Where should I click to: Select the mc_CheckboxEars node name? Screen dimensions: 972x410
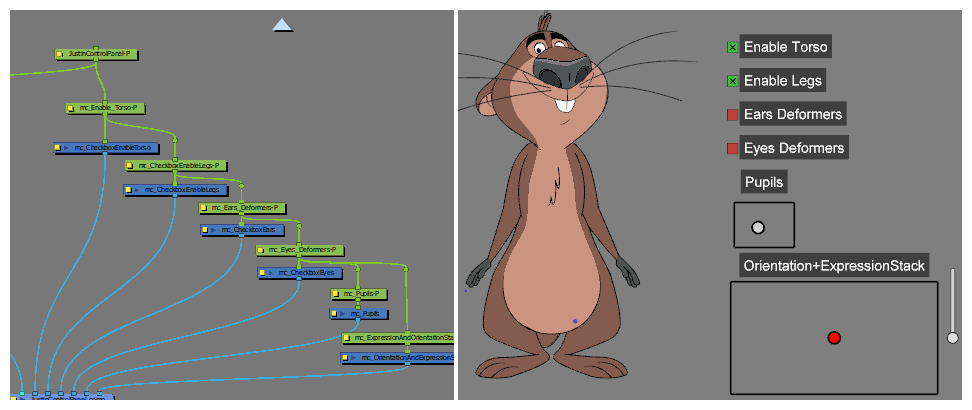point(248,230)
